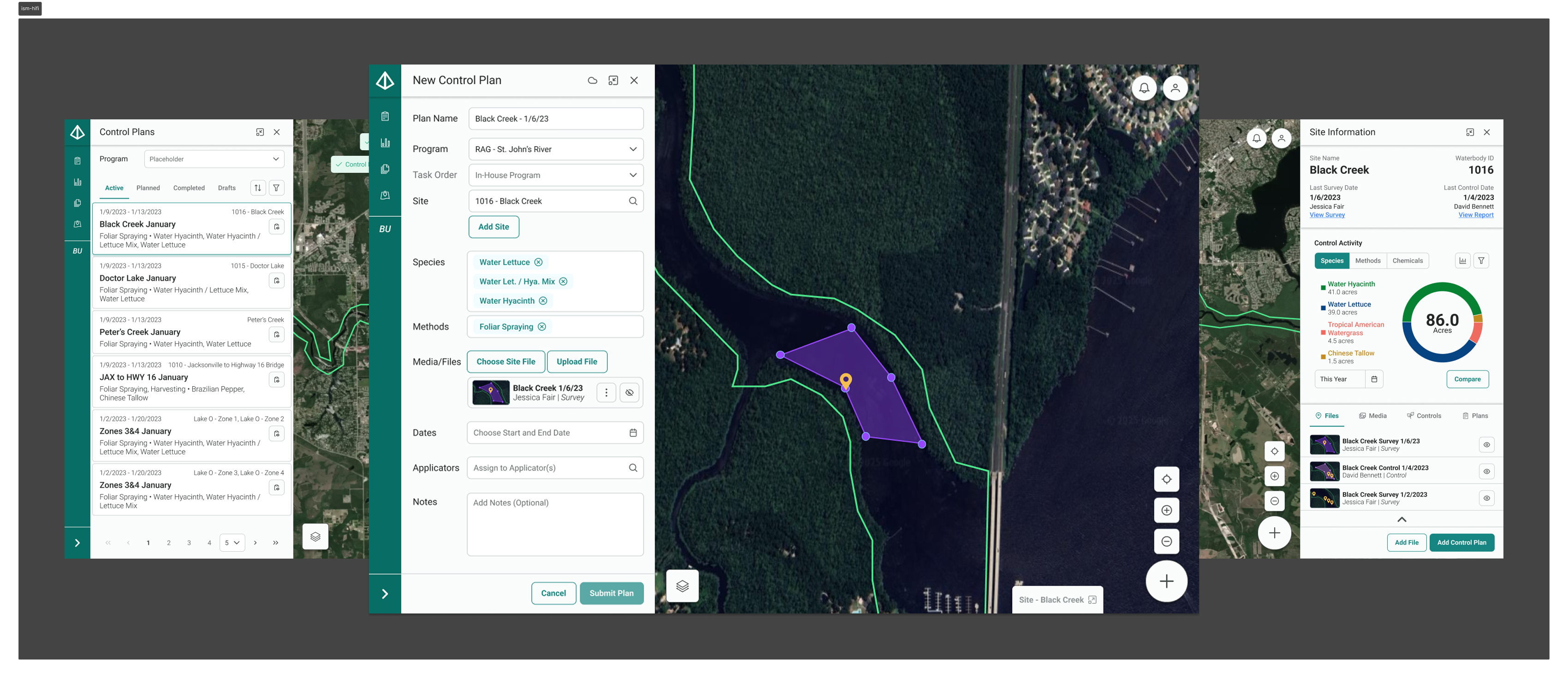
Task: Click Water Lettuce blue legend swatch
Action: tap(1323, 308)
